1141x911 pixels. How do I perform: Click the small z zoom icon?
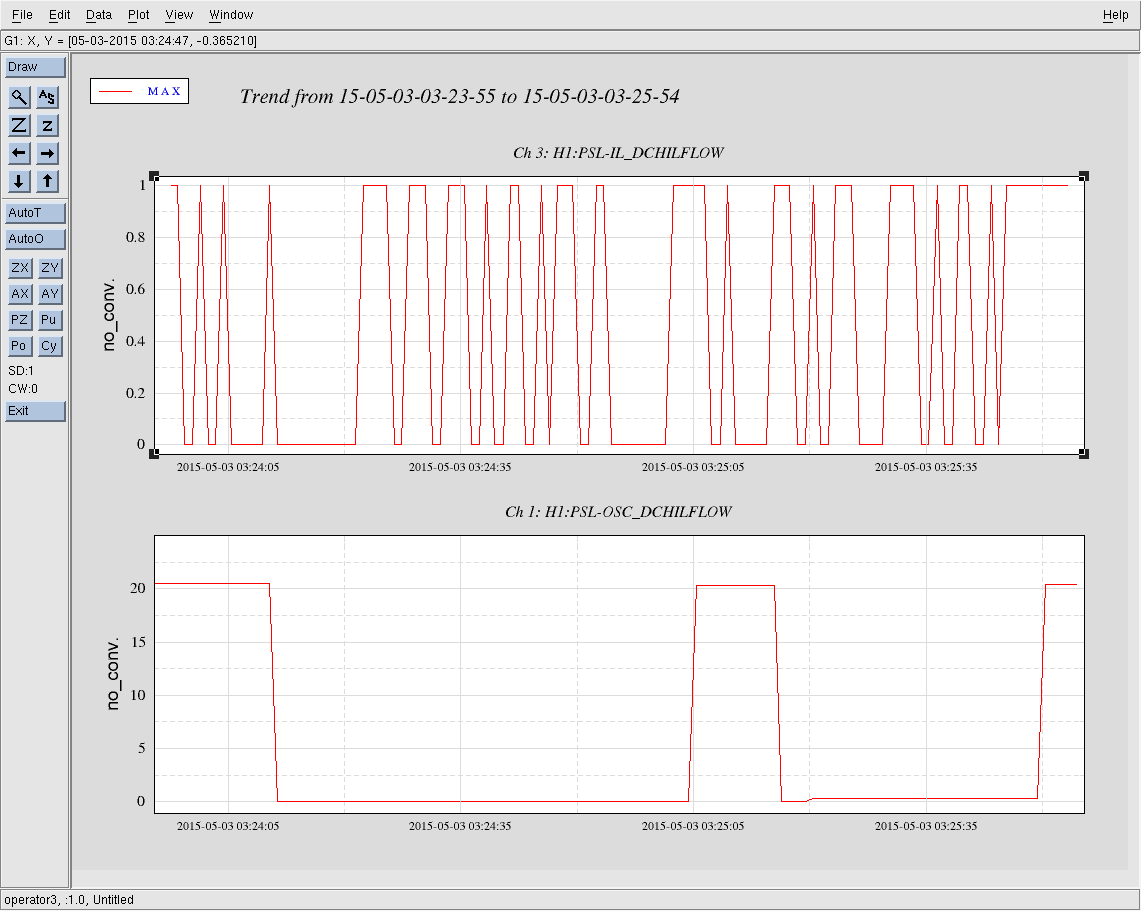point(47,125)
